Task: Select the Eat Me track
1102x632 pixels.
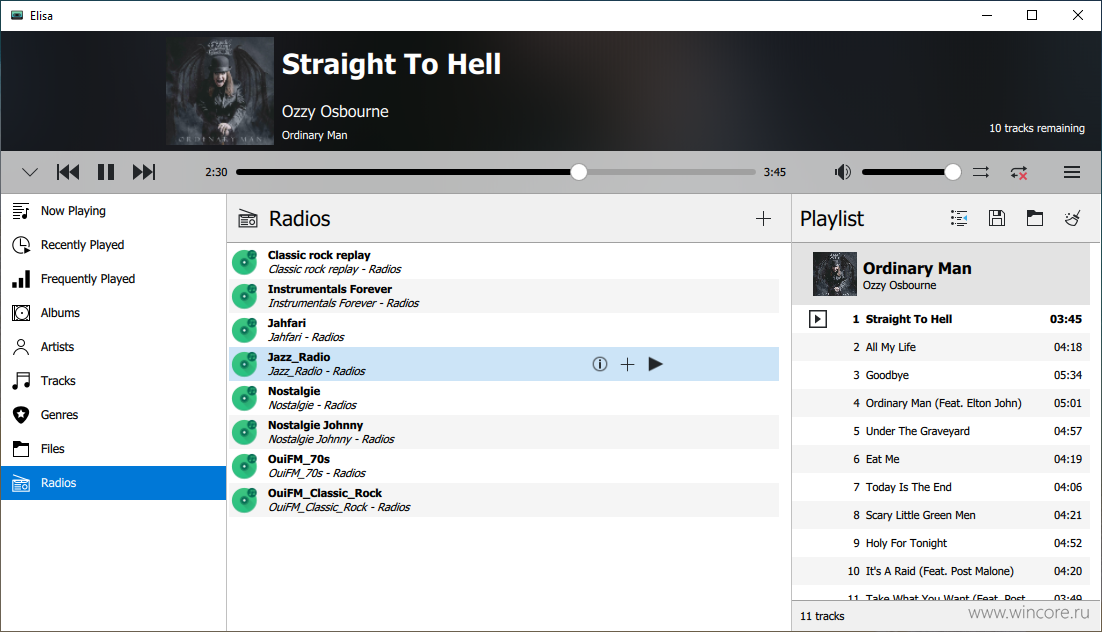Action: [x=941, y=459]
